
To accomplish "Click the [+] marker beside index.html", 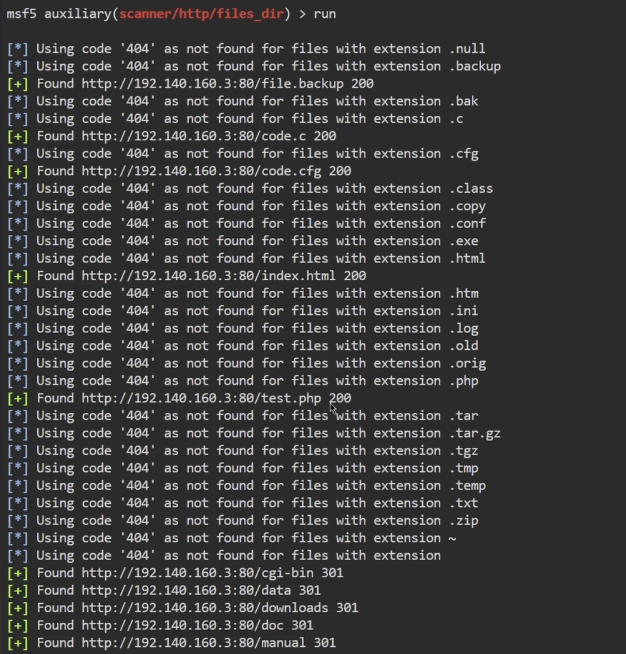I will pos(18,276).
